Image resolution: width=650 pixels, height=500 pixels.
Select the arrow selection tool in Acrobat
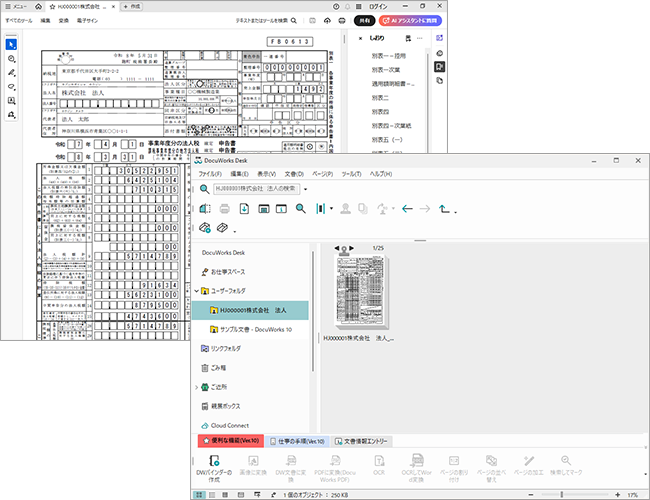(x=11, y=44)
